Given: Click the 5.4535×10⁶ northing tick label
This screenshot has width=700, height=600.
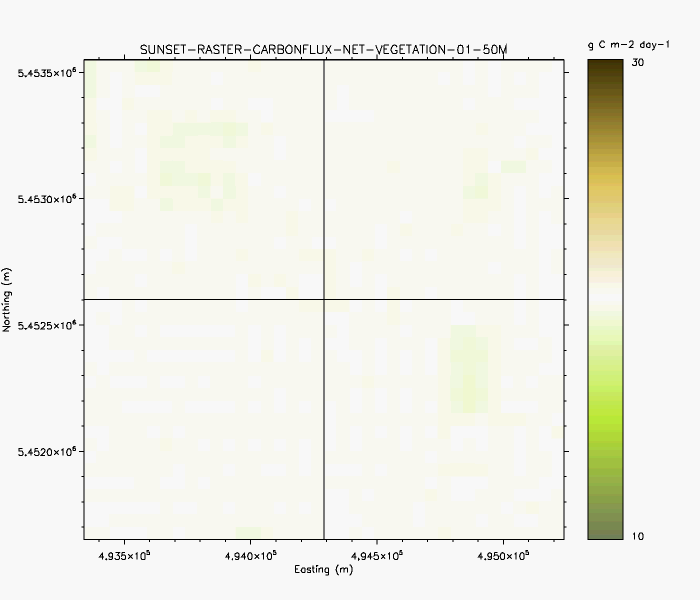Looking at the screenshot, I should click(48, 73).
